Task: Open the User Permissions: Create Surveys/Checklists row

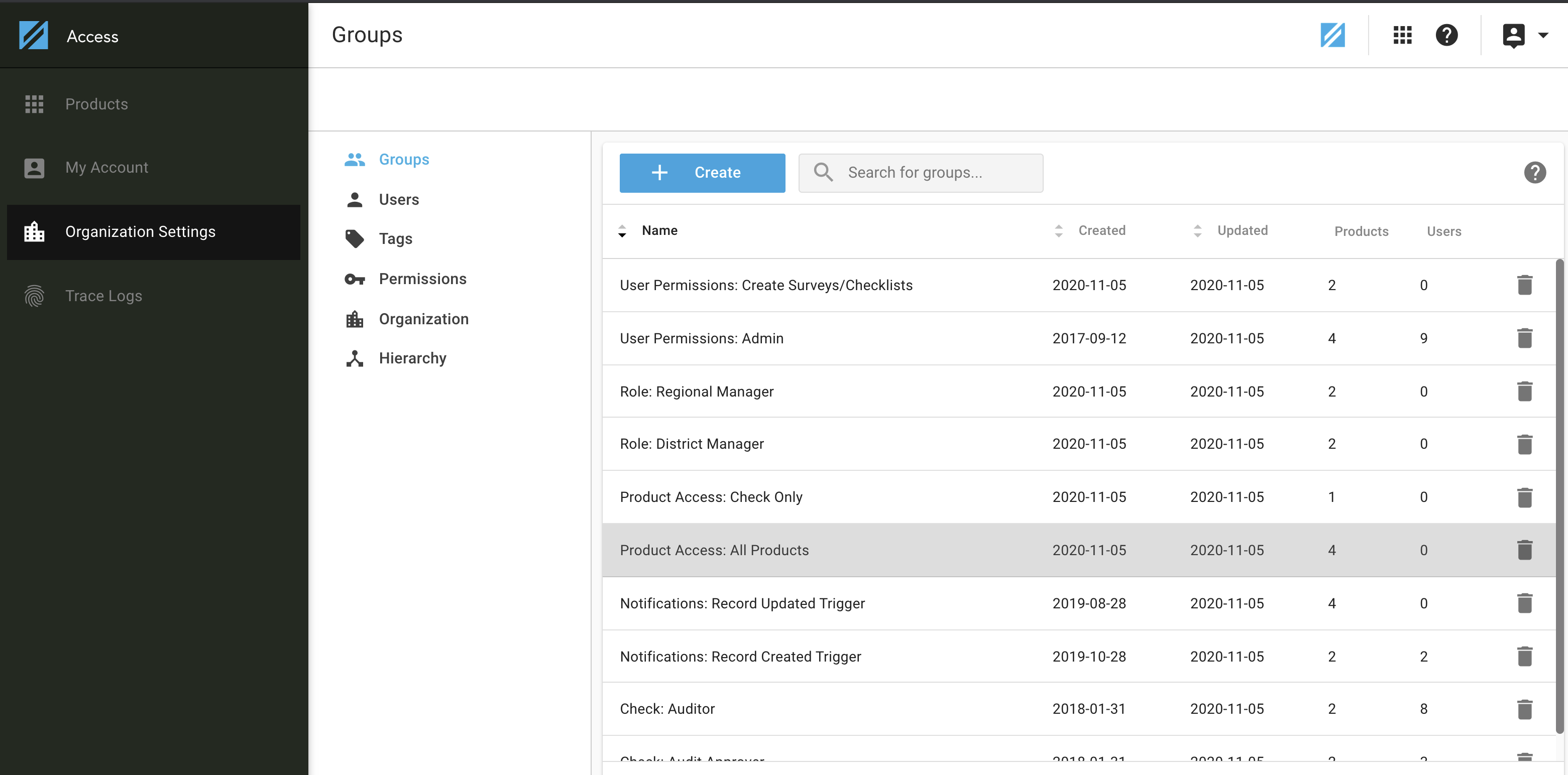Action: (1079, 285)
